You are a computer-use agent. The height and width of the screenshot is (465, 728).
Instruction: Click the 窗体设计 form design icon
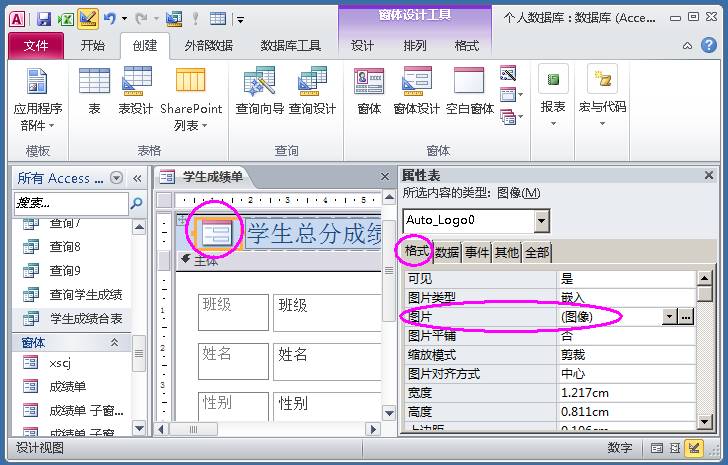[416, 90]
